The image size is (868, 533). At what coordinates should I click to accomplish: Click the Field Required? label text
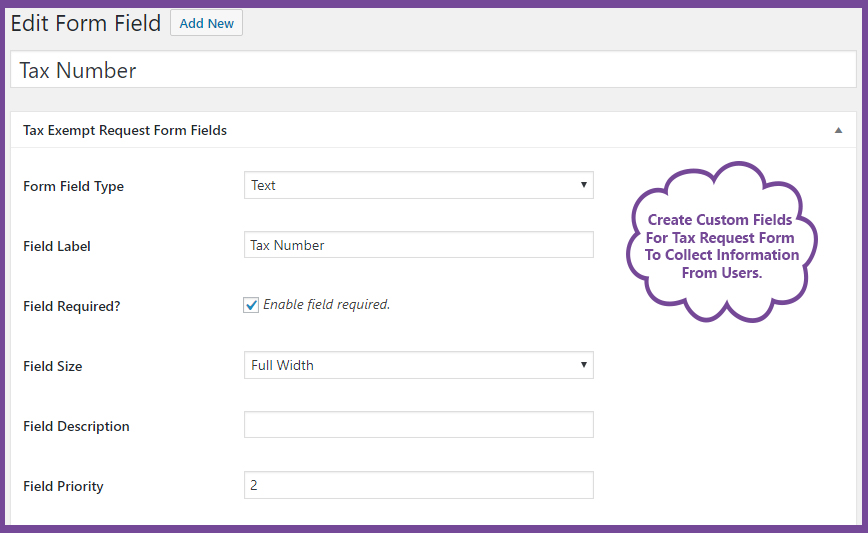tap(71, 307)
